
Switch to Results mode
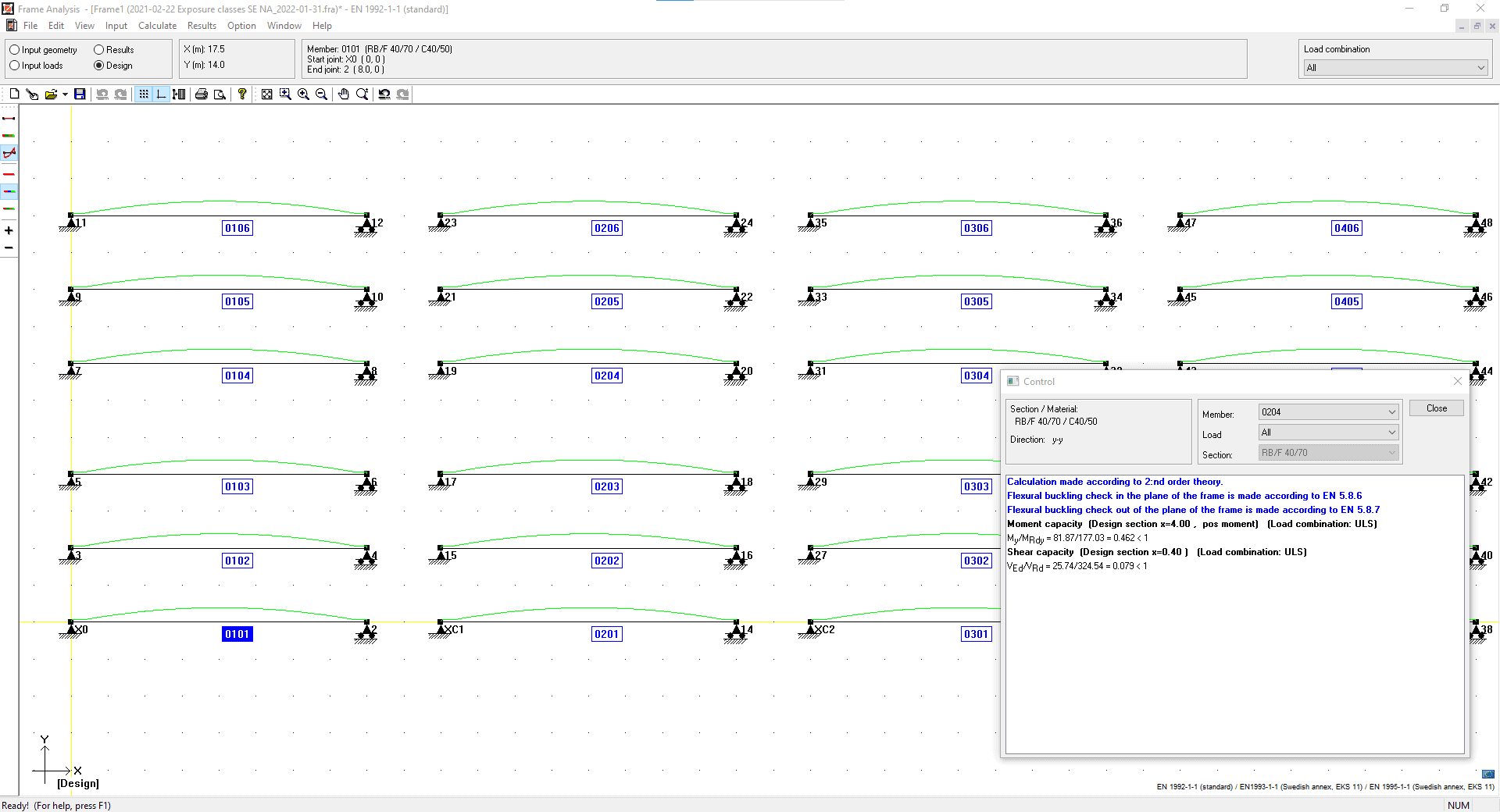98,49
